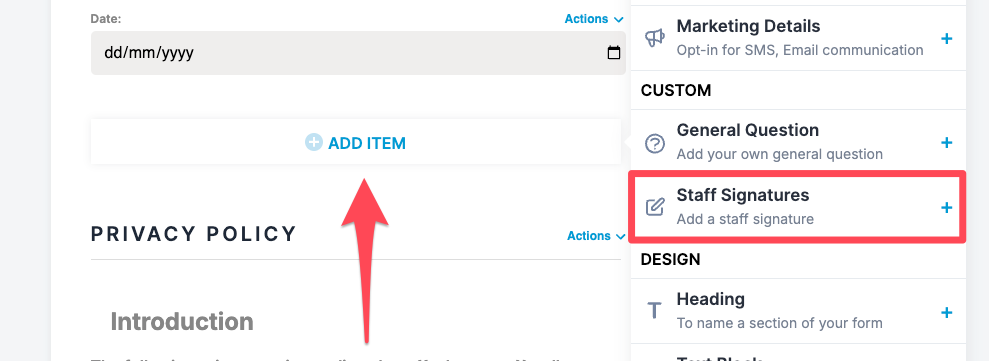The width and height of the screenshot is (989, 361).
Task: Click the megaphone icon for Marketing Details
Action: tap(655, 38)
